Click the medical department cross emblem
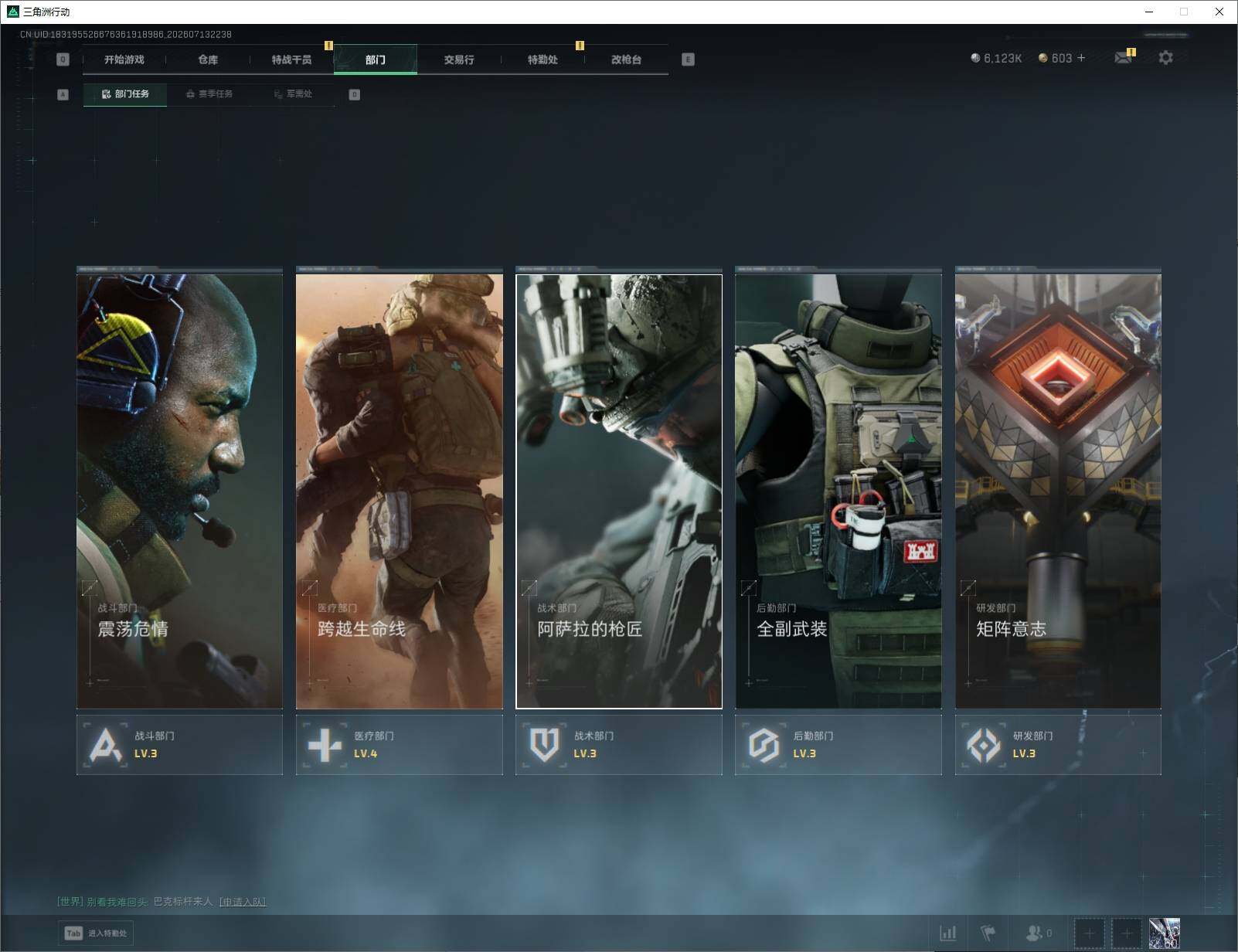This screenshot has width=1238, height=952. [x=325, y=746]
